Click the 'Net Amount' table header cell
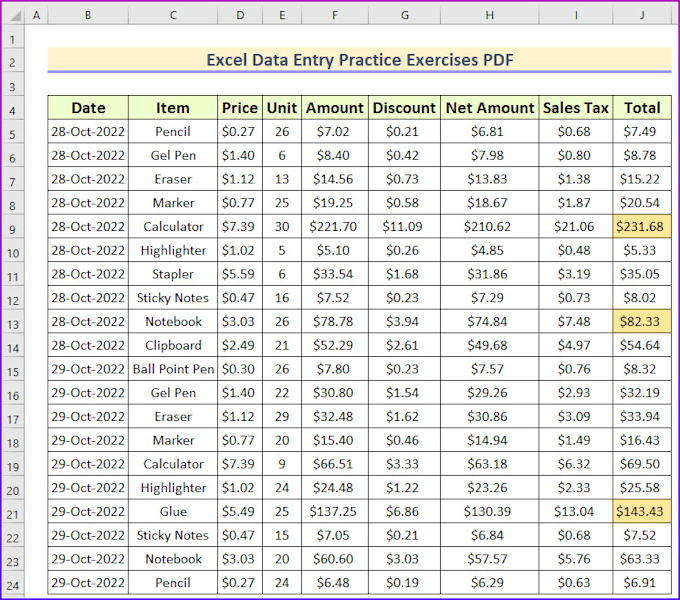Viewport: 680px width, 600px height. 489,108
